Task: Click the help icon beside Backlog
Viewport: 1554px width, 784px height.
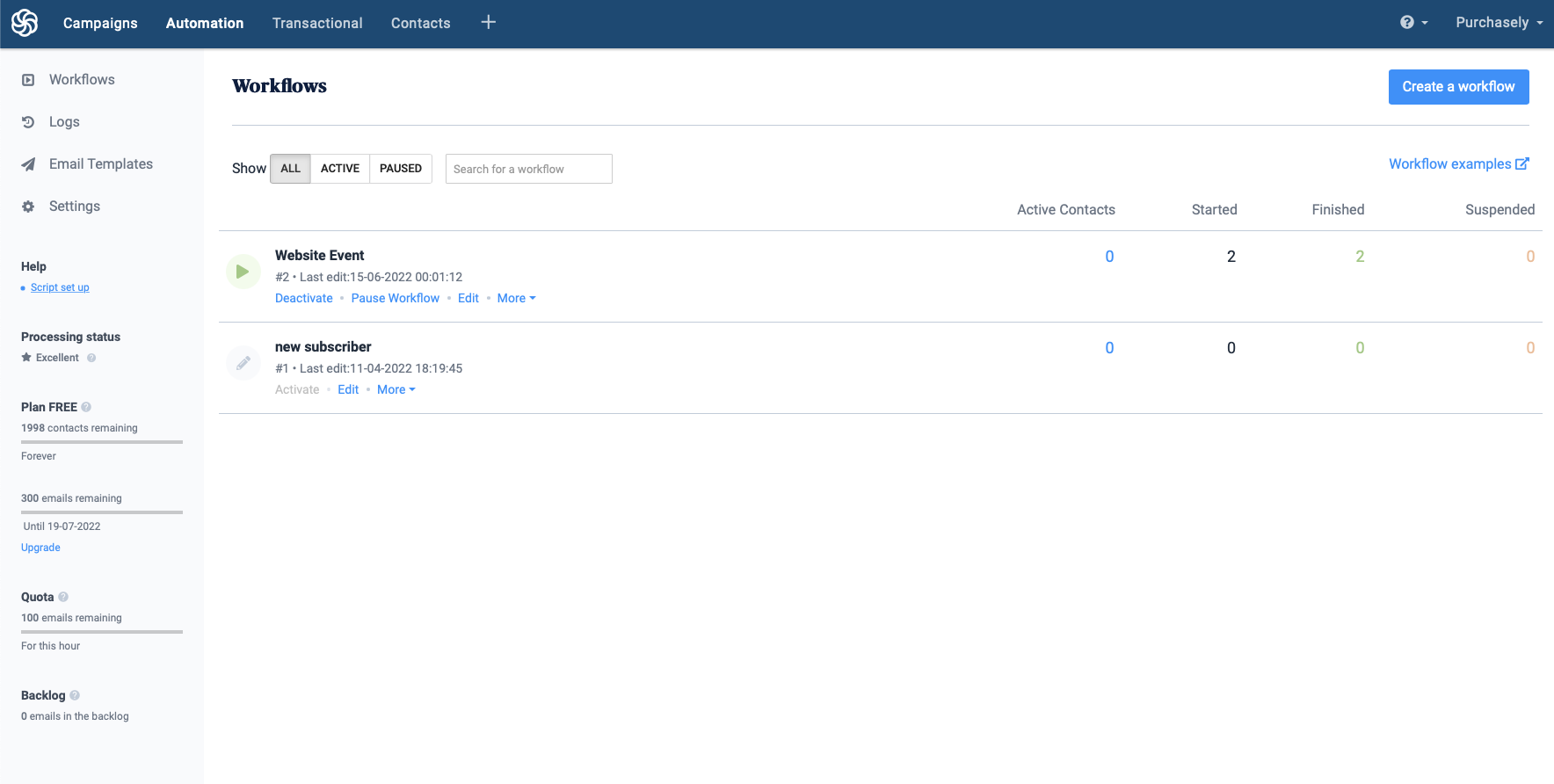Action: [x=75, y=695]
